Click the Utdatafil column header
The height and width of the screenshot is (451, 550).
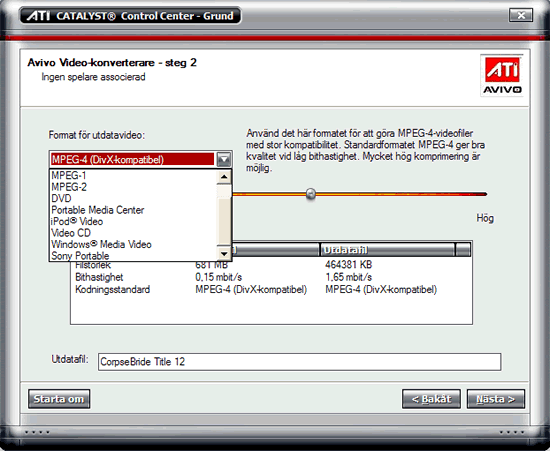tap(387, 250)
